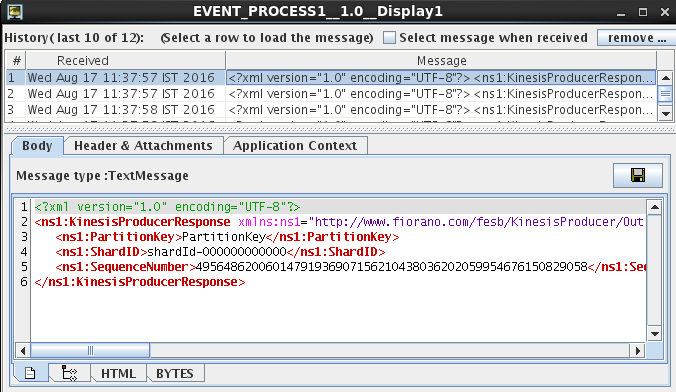Viewport: 676px width, 392px height.
Task: Click the Message type :TextMessage label
Action: point(102,176)
